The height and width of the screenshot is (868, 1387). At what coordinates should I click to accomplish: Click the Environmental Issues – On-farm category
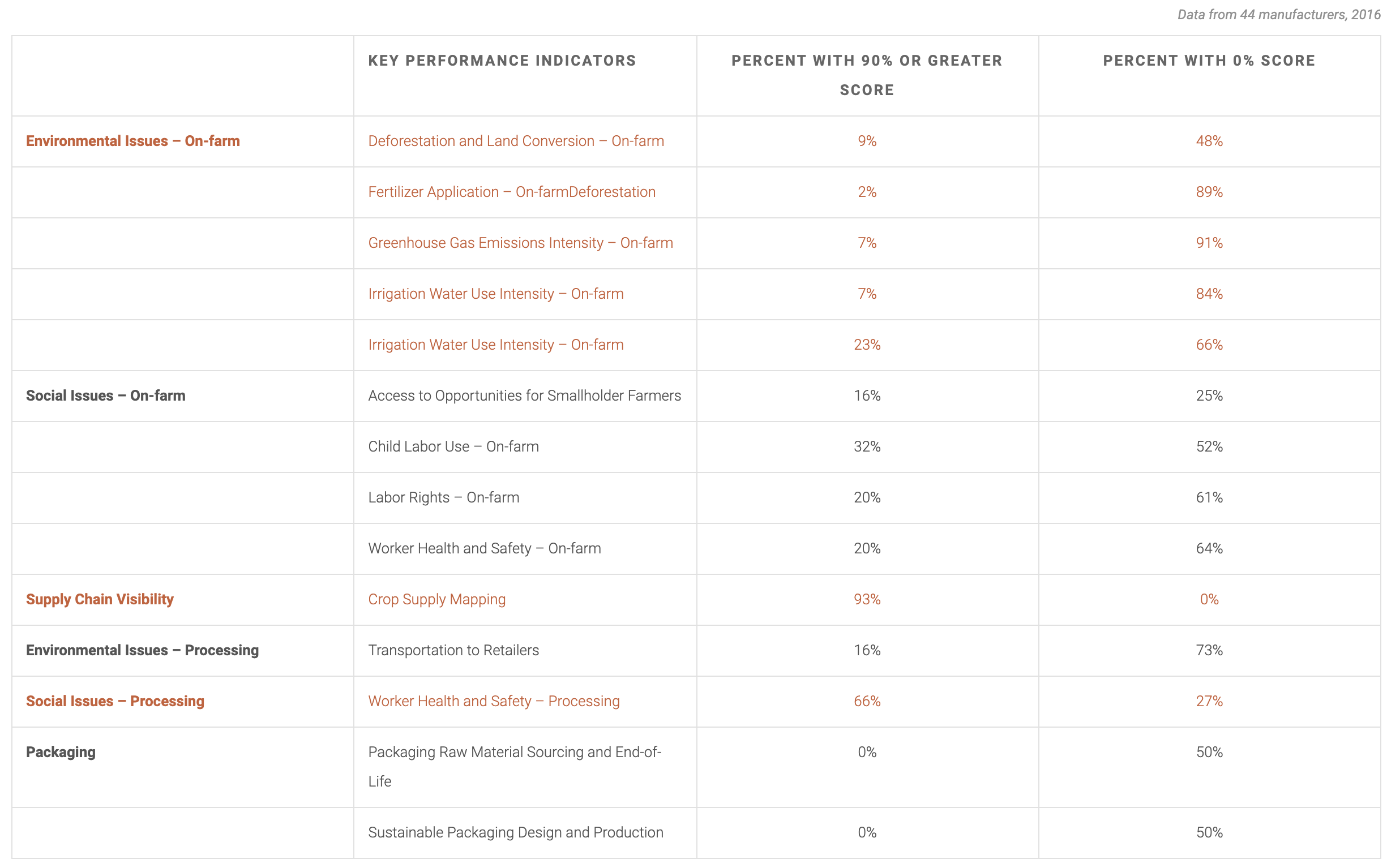coord(132,141)
